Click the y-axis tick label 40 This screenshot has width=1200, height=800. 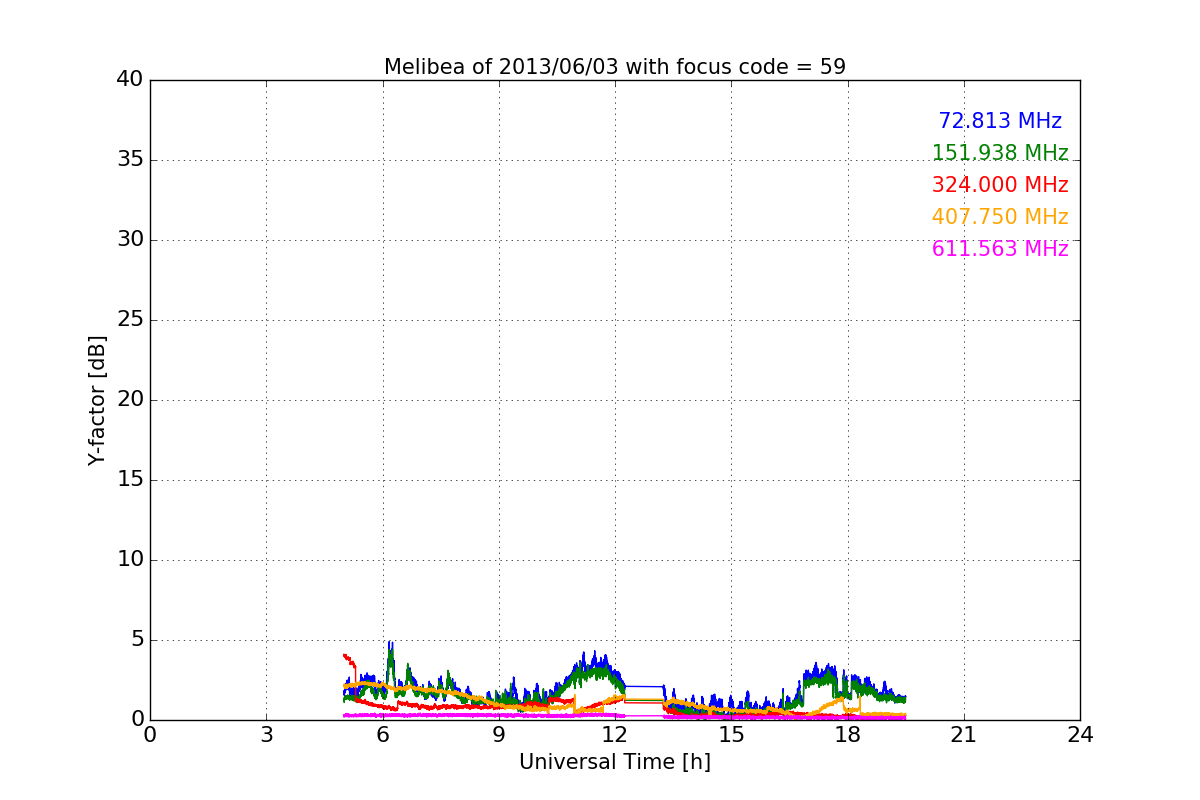pos(130,80)
